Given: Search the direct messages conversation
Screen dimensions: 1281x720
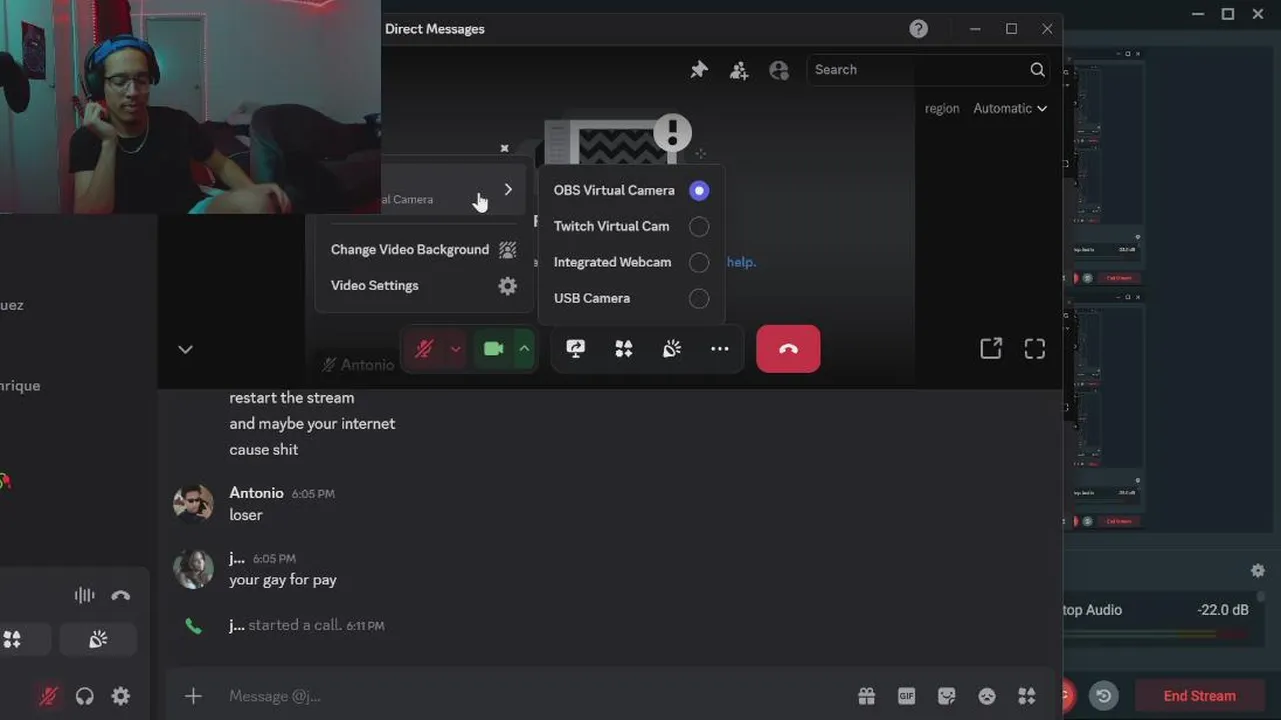Looking at the screenshot, I should click(x=928, y=70).
